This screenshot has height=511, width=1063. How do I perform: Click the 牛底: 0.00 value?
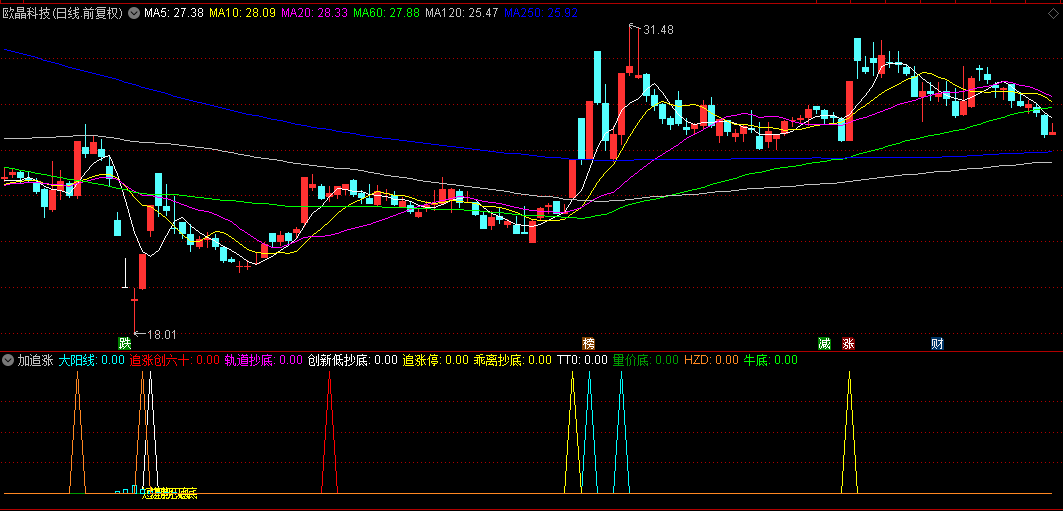[771, 360]
